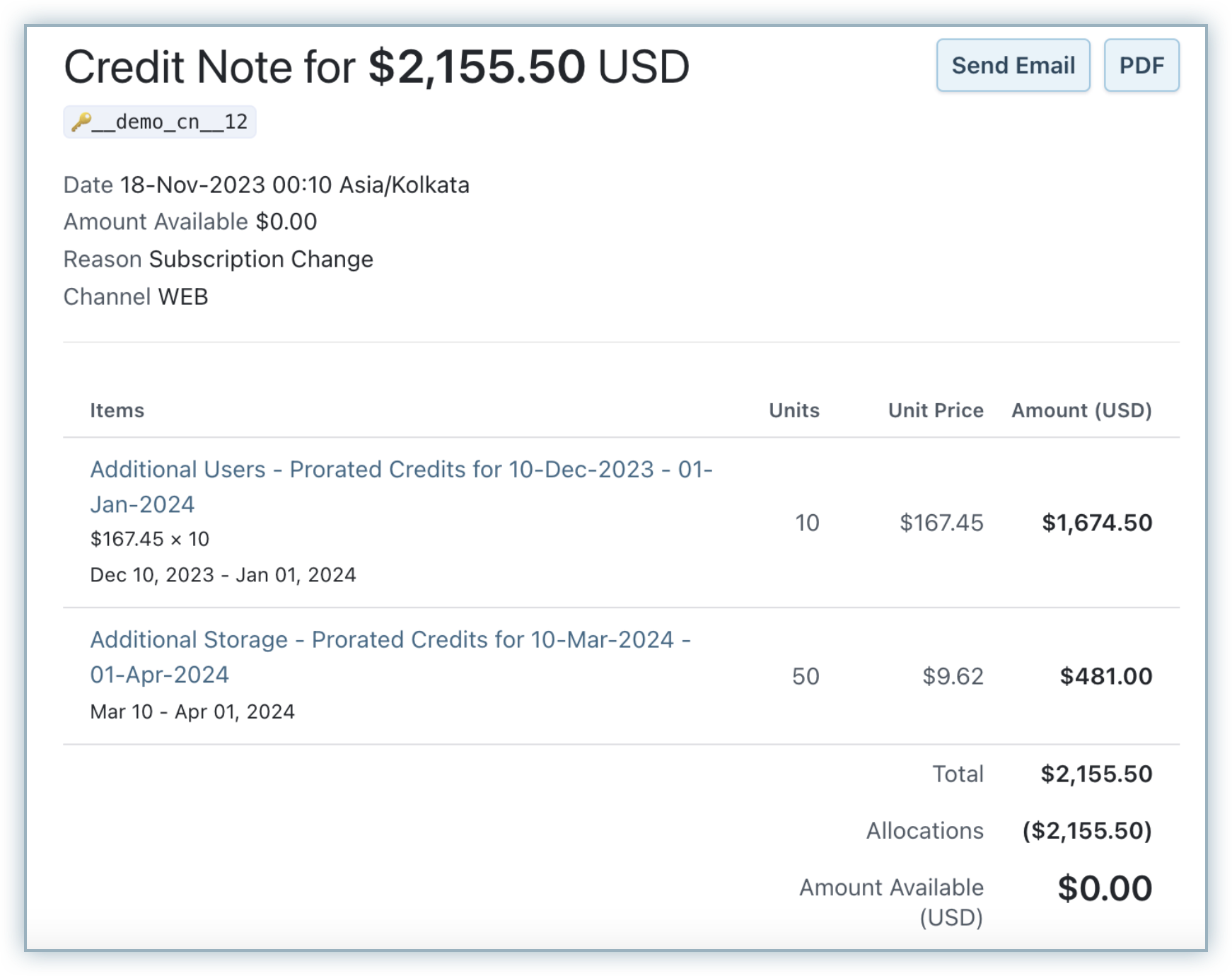Click the Units column header
Image resolution: width=1232 pixels, height=976 pixels.
click(x=794, y=410)
